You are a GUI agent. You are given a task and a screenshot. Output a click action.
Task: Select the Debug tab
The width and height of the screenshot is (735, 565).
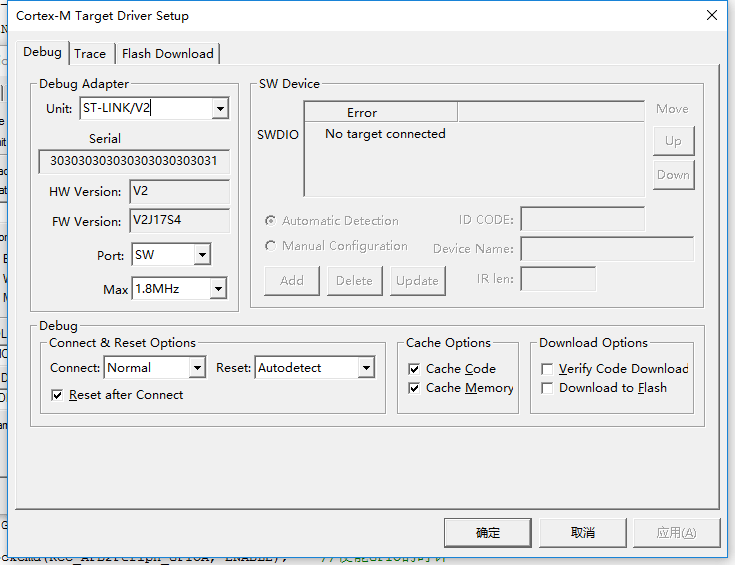pos(42,52)
